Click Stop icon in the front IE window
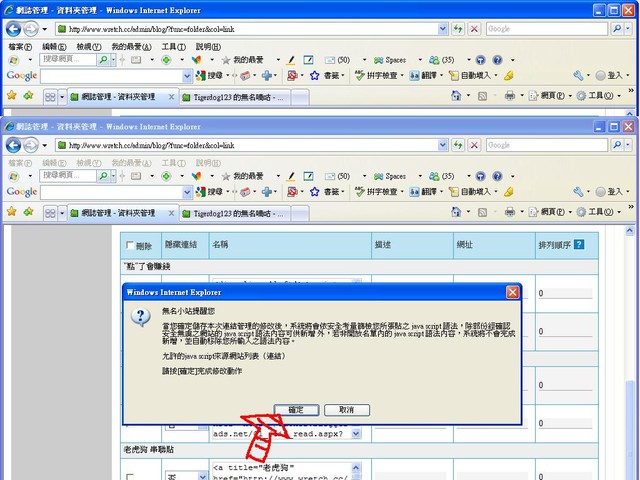 [x=474, y=145]
